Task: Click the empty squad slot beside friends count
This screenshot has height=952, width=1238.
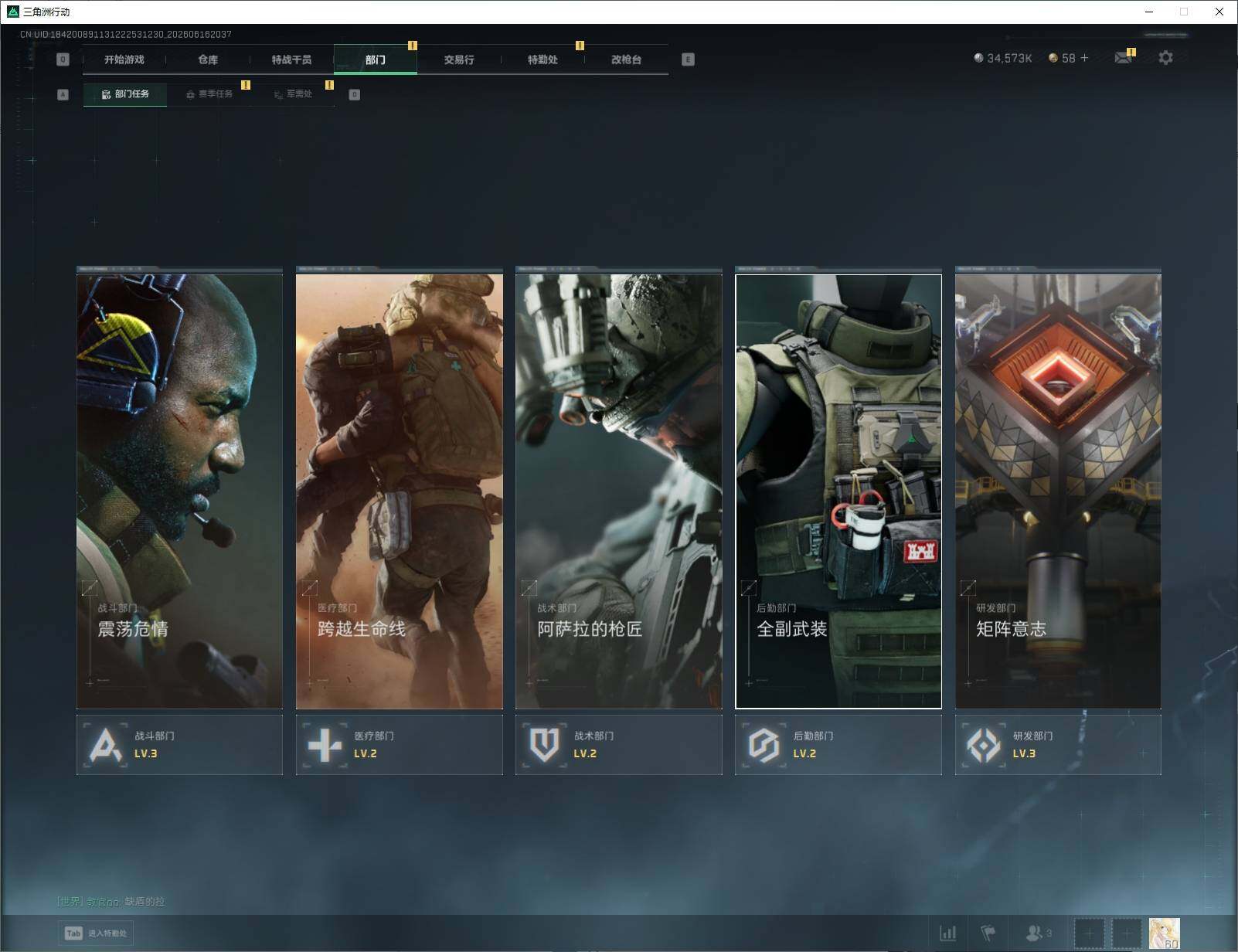Action: tap(1090, 933)
